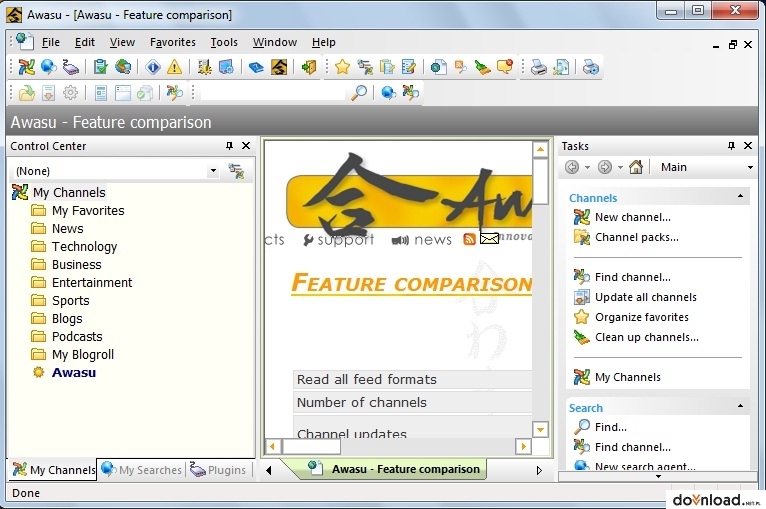The height and width of the screenshot is (509, 766).
Task: Click the Find... link under Search
Action: click(611, 427)
